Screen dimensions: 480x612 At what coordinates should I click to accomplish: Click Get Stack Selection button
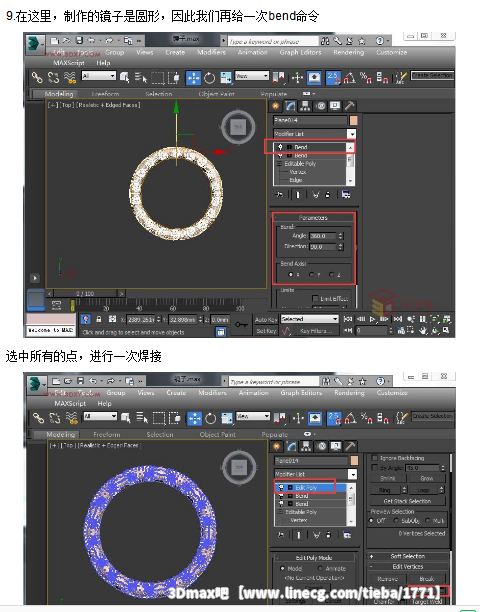[407, 501]
